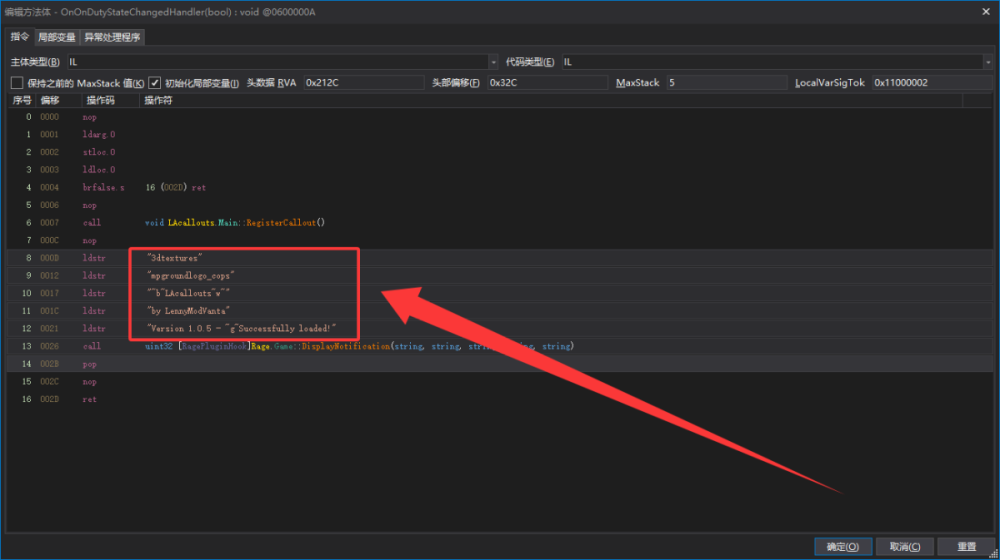This screenshot has width=1000, height=560.
Task: Select the ldarg.0 opcode
Action: click(x=99, y=135)
